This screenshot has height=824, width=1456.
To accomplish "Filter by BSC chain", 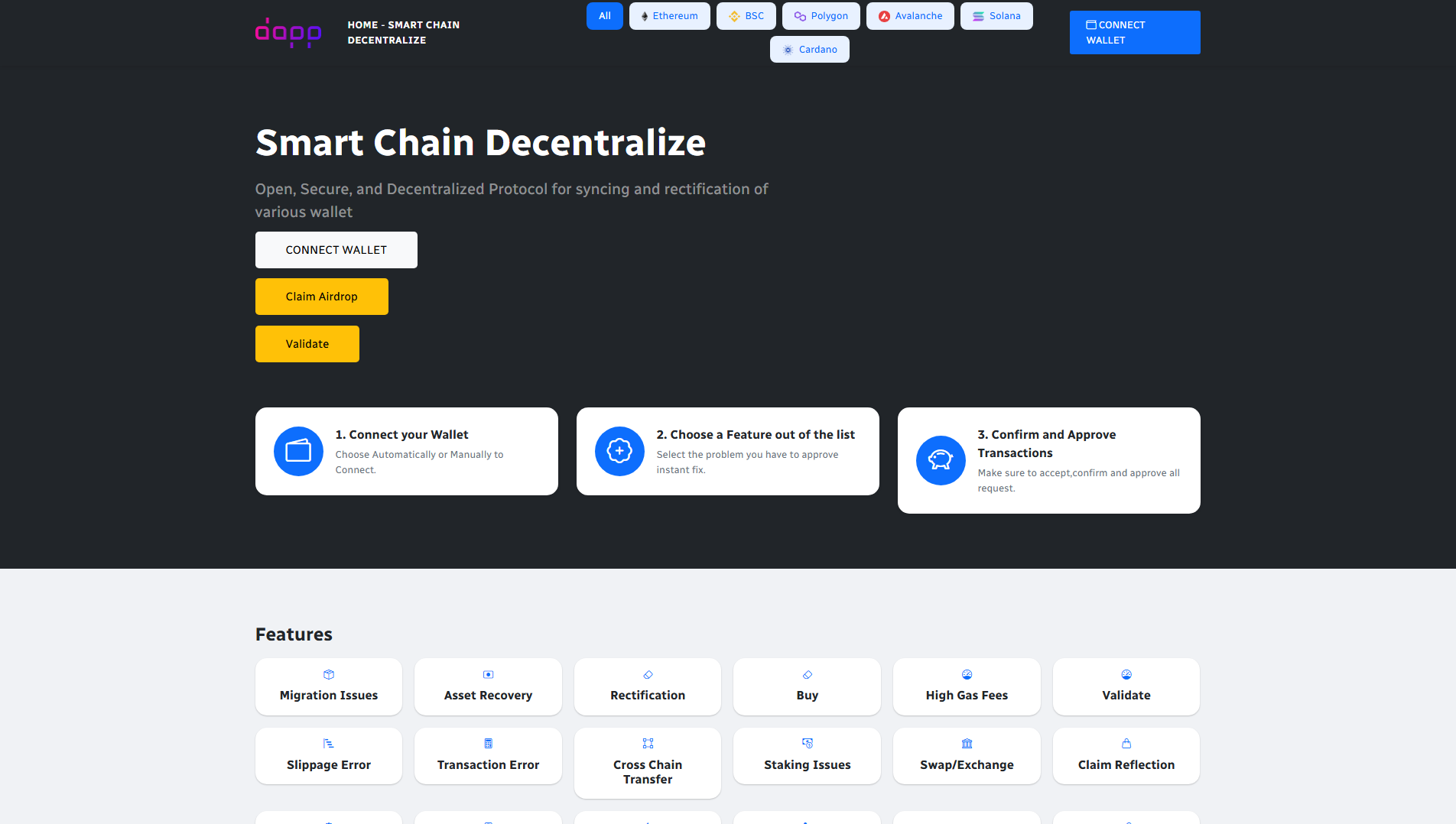I will point(746,16).
